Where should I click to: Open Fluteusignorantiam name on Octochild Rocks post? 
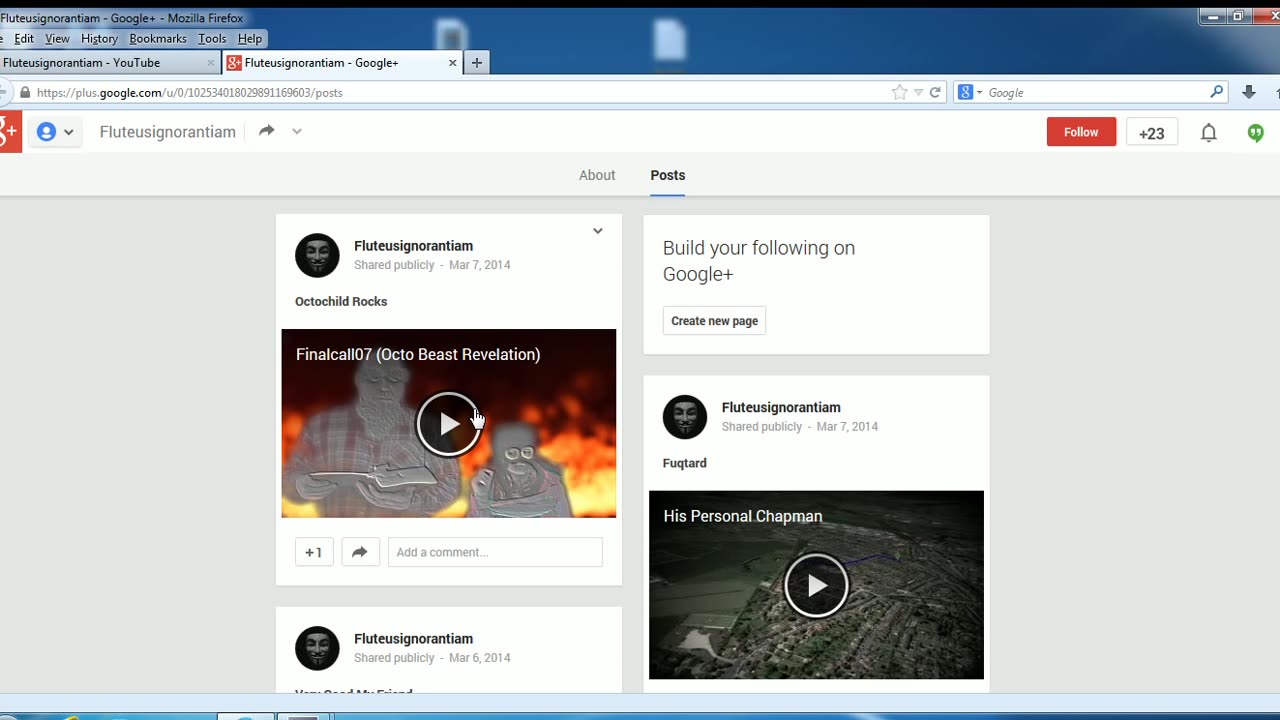tap(413, 246)
